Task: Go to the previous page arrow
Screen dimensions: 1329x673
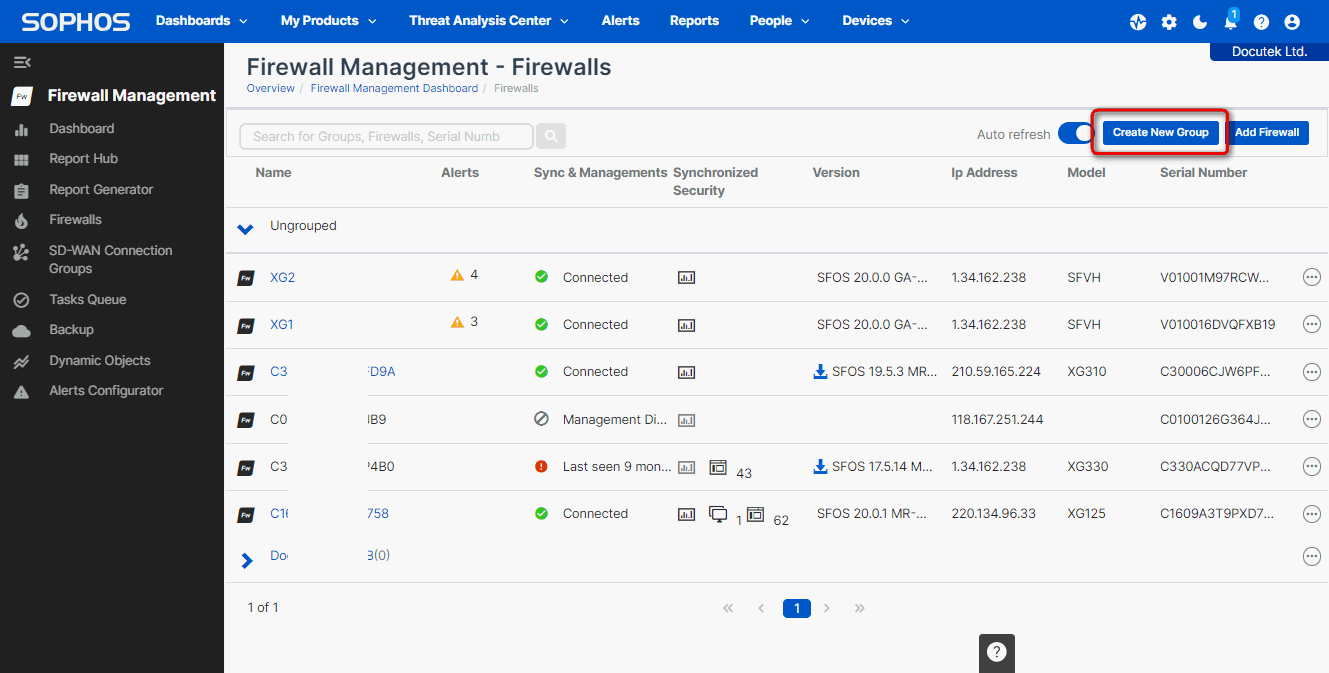Action: pos(761,608)
